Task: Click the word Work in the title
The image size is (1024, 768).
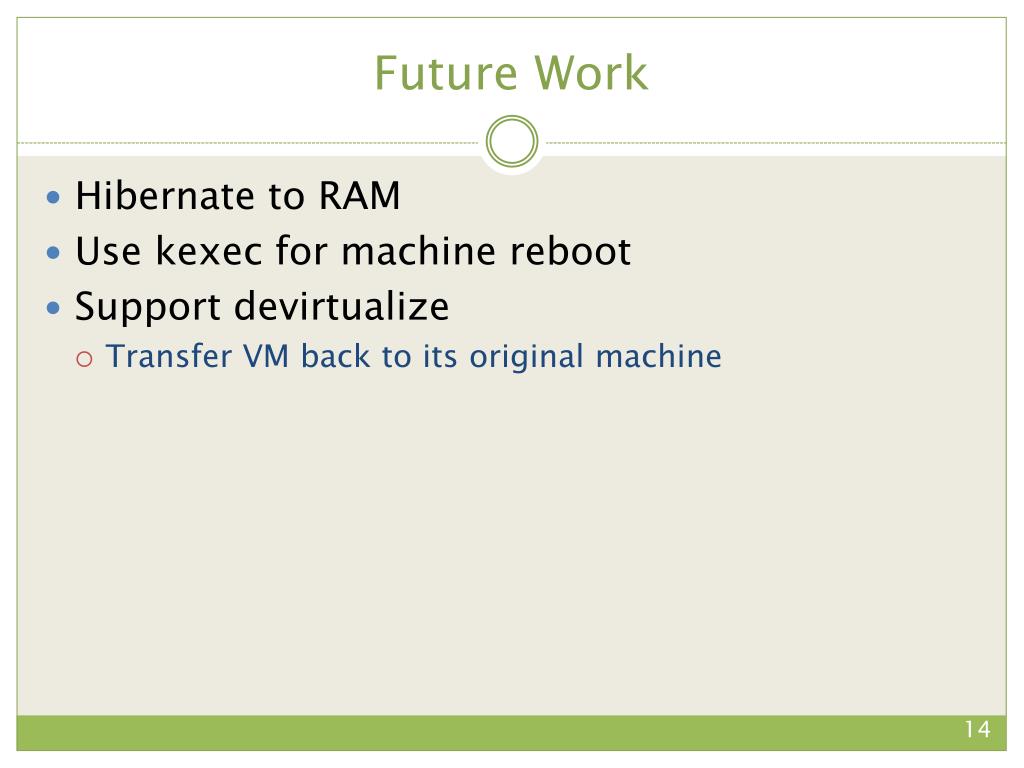Action: (x=591, y=72)
